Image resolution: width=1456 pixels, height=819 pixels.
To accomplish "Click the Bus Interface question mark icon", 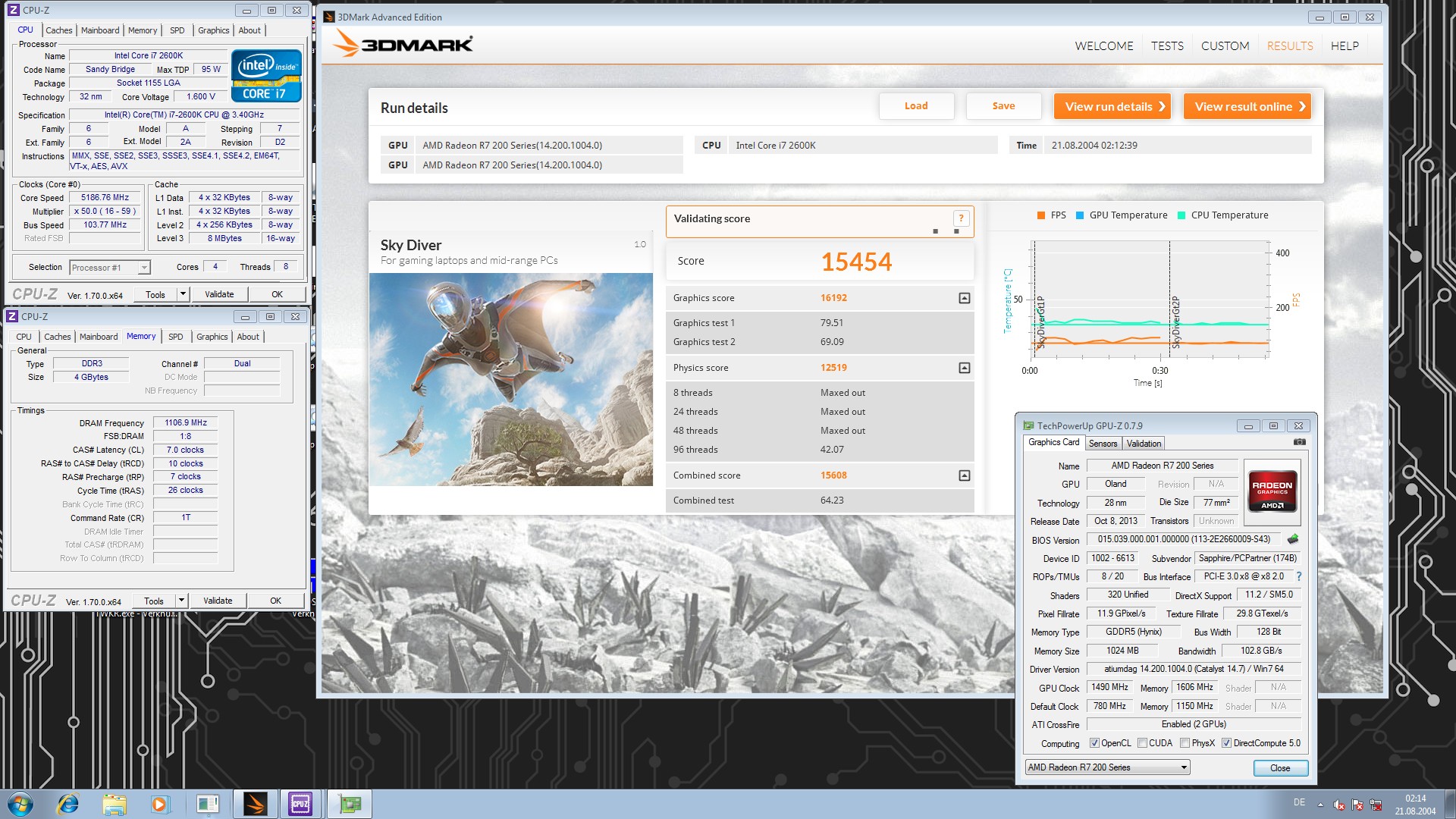I will click(1298, 576).
